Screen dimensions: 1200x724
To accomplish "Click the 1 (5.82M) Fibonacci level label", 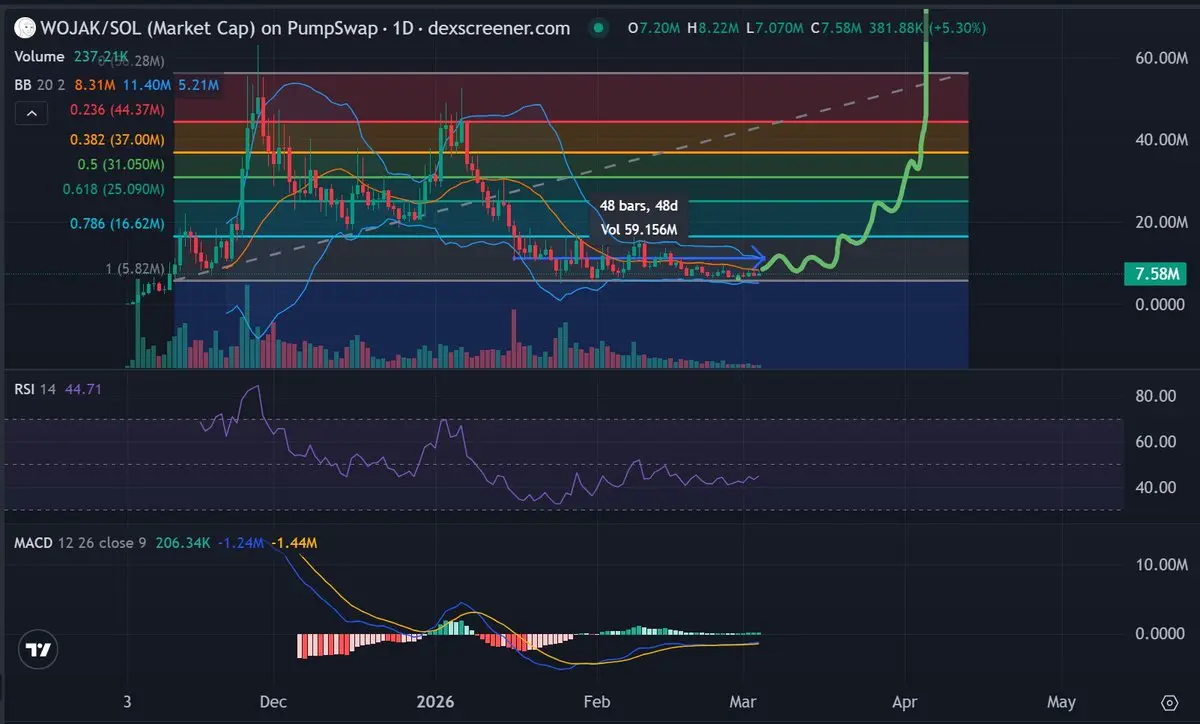I will 133,268.
